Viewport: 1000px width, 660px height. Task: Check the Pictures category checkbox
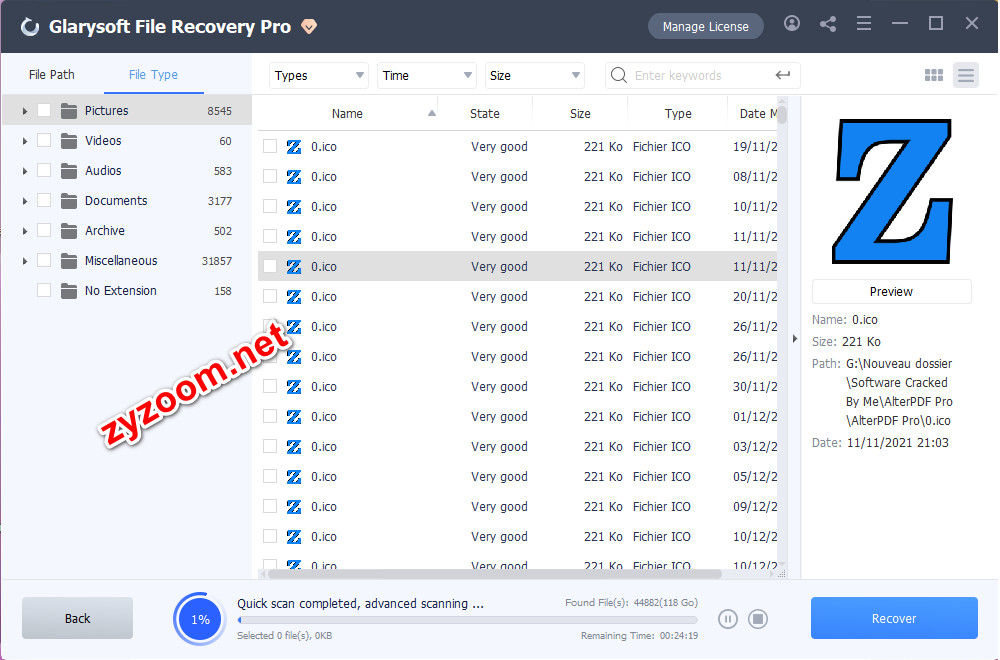44,110
